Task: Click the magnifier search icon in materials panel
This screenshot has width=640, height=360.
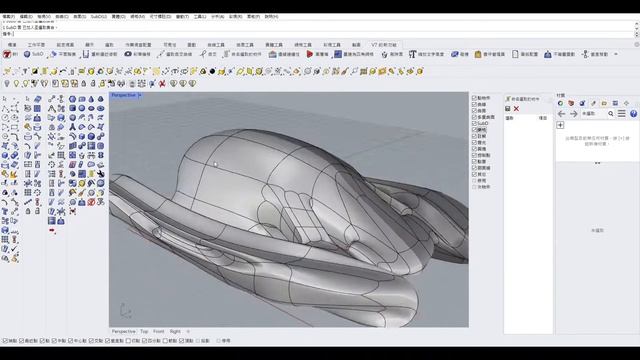Action: 611,114
